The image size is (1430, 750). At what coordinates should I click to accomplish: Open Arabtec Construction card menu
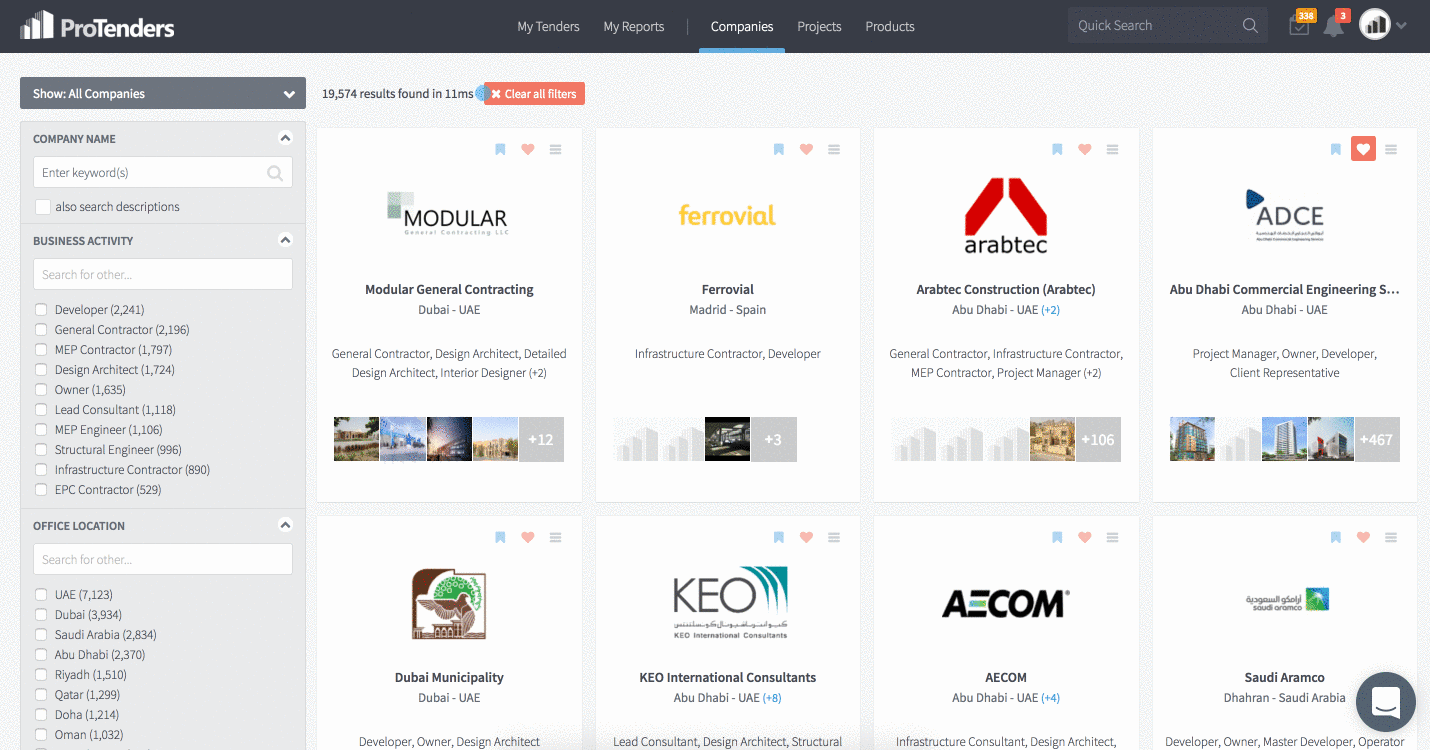coord(1113,149)
